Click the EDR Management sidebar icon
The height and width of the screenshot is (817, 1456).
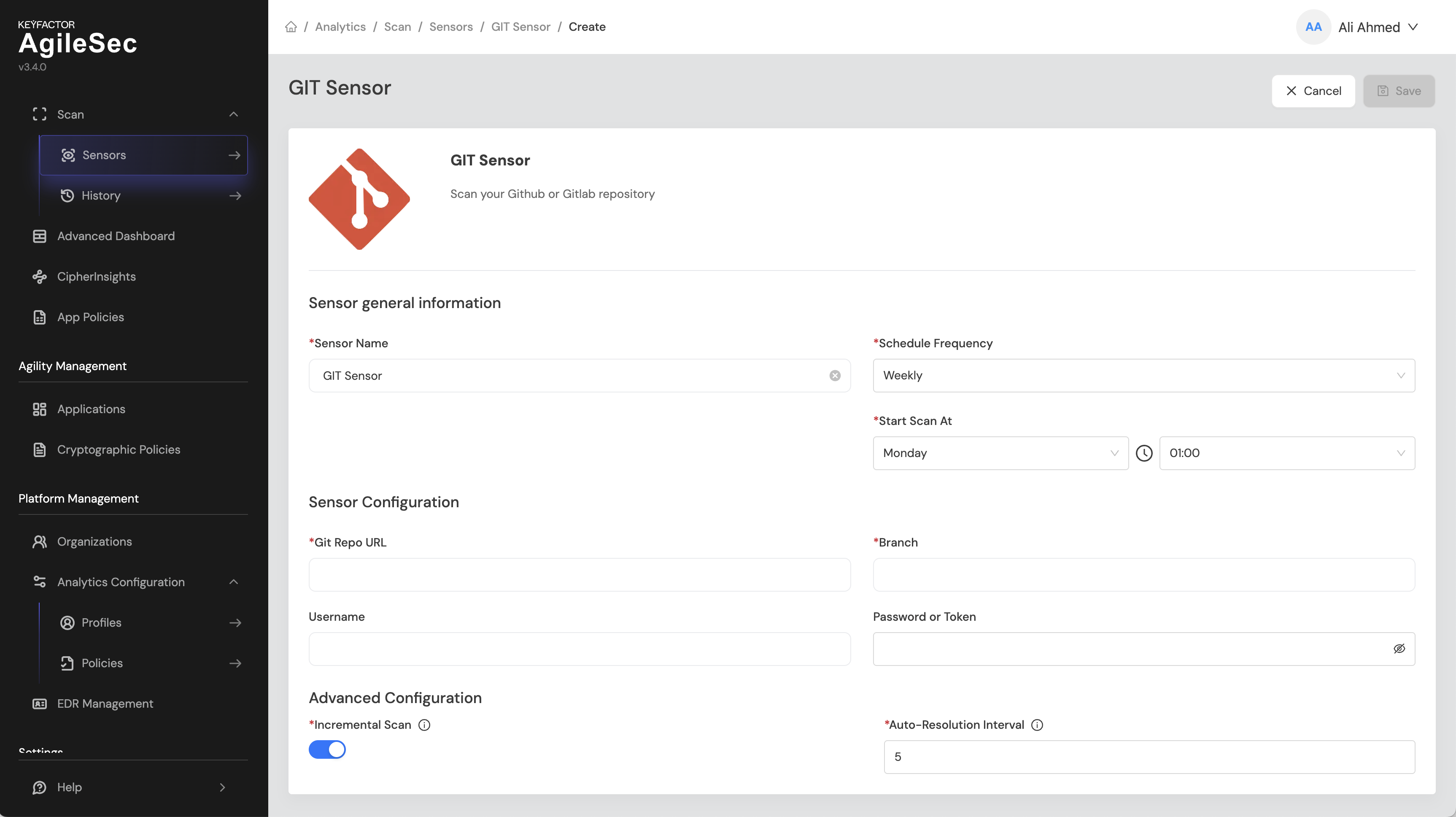pos(40,703)
